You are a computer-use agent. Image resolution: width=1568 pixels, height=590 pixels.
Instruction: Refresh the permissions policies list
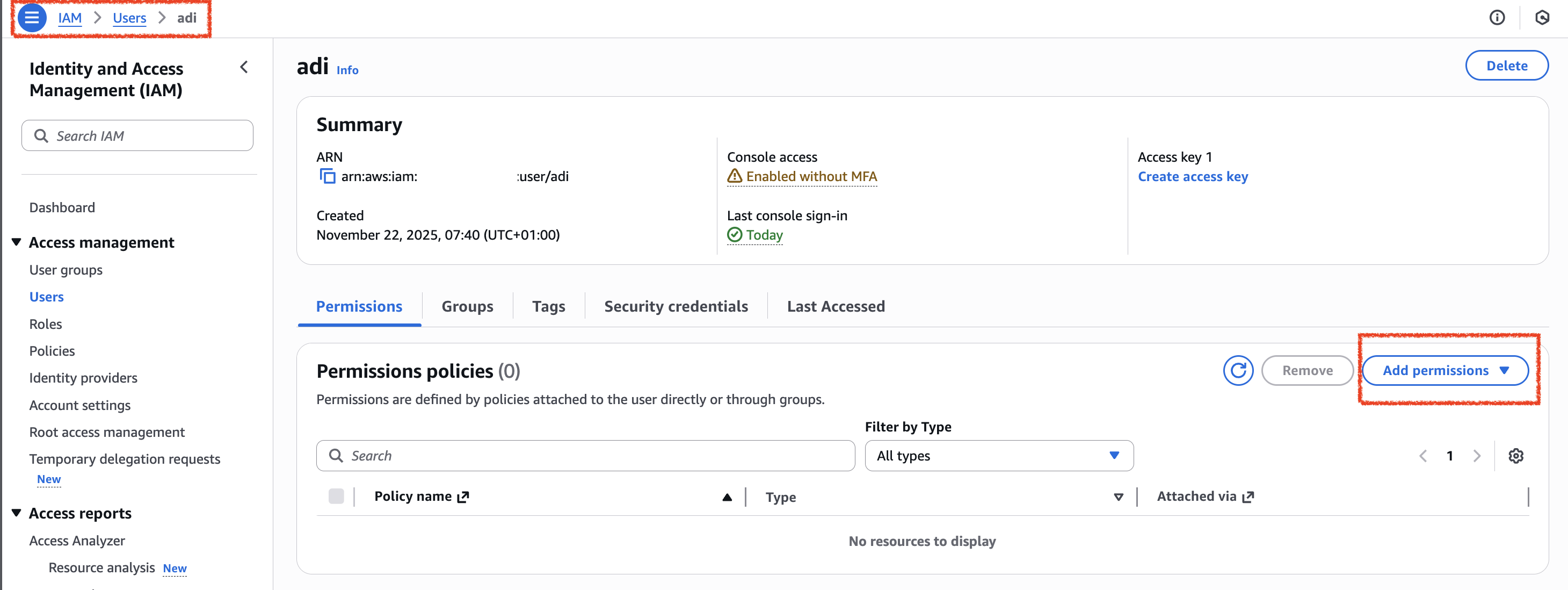(1238, 370)
